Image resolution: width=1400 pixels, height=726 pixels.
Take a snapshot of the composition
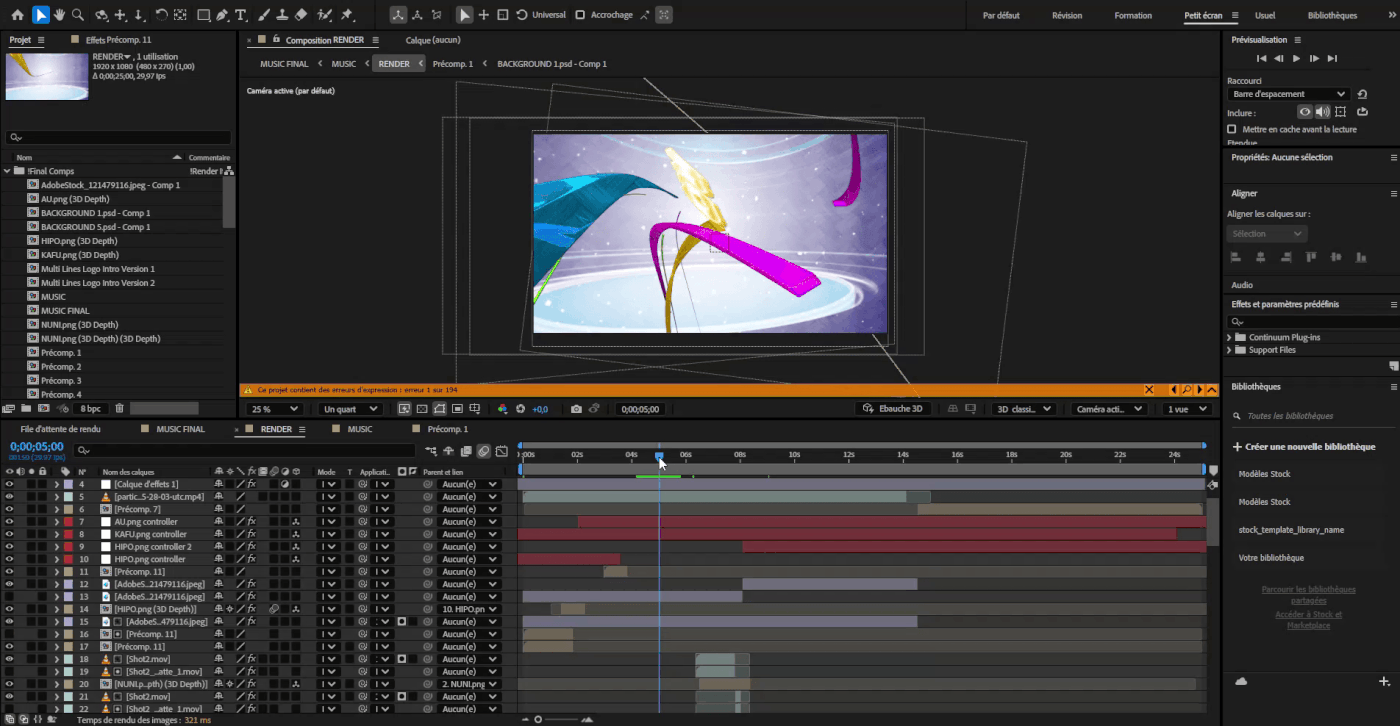(x=575, y=408)
